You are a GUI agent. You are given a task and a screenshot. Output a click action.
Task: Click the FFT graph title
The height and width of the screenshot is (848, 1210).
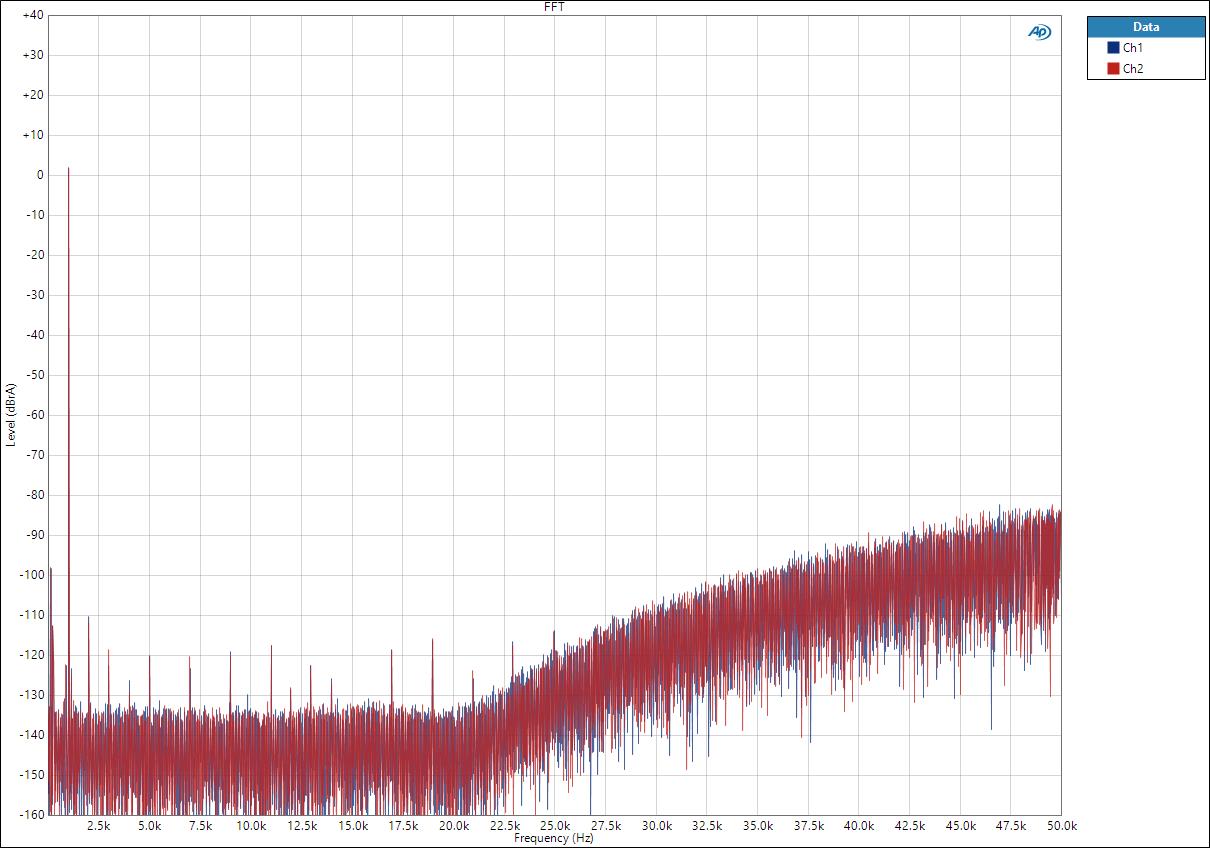click(554, 7)
